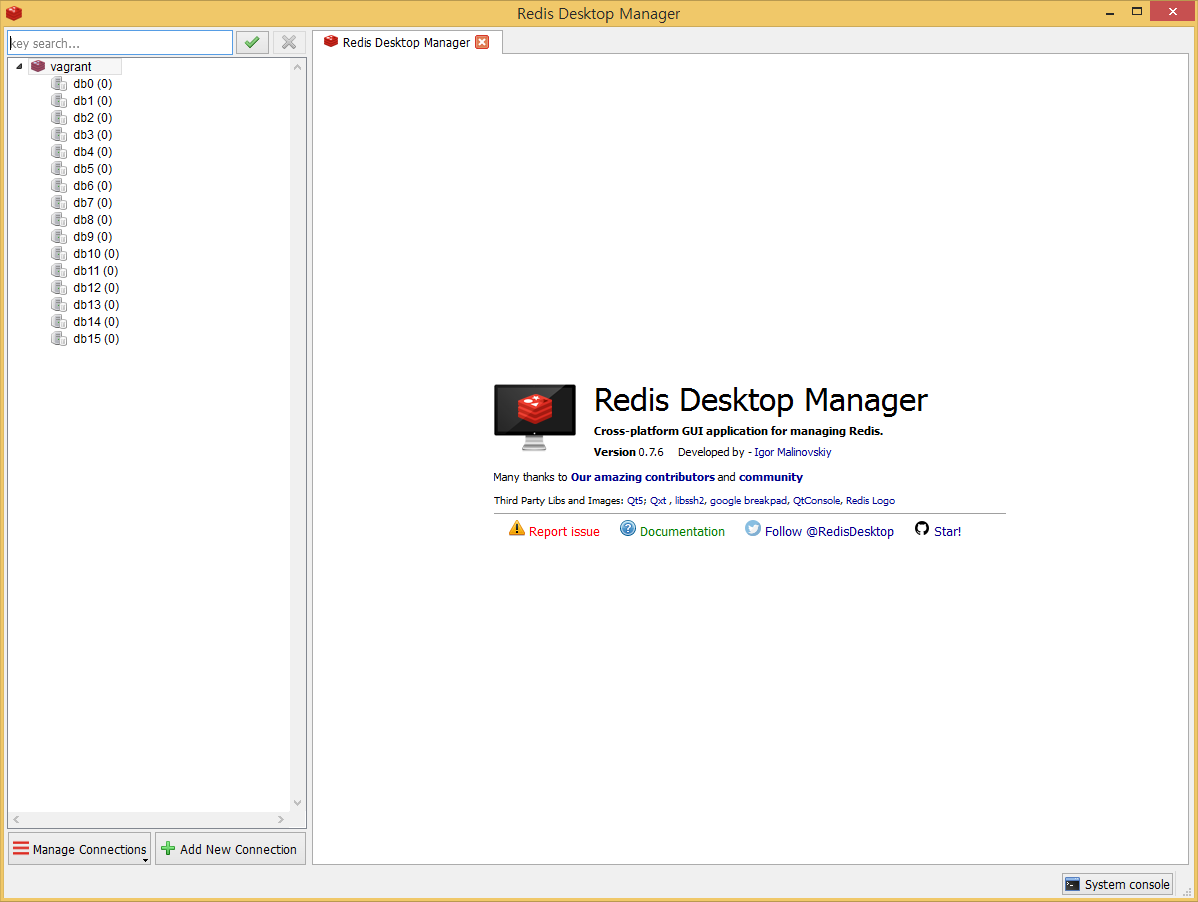Click the db12 database icon
Screen dimensions: 1198x902
point(59,287)
